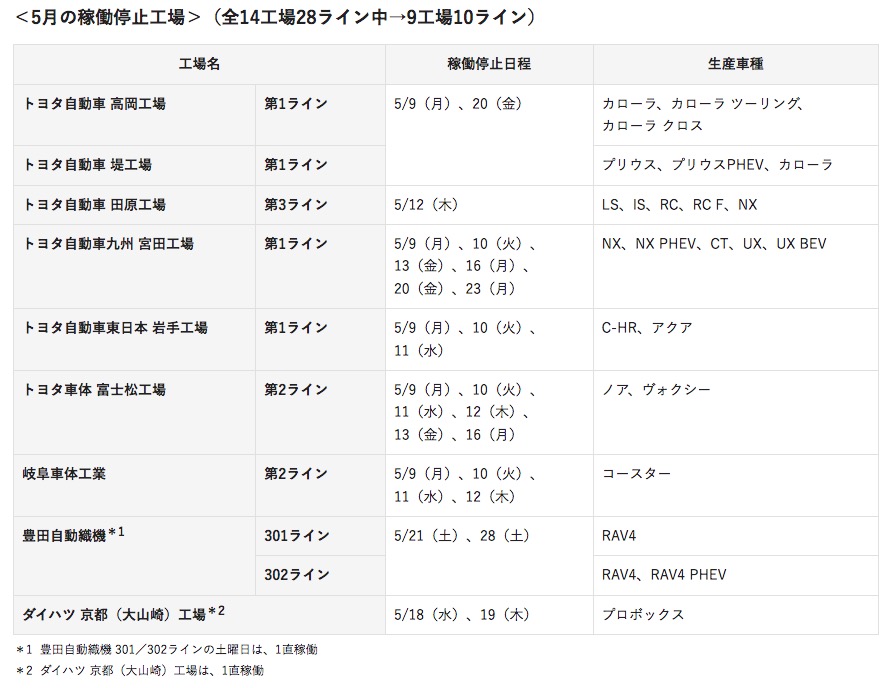Select the トヨタ自動車 田原工場 cell

(x=135, y=205)
